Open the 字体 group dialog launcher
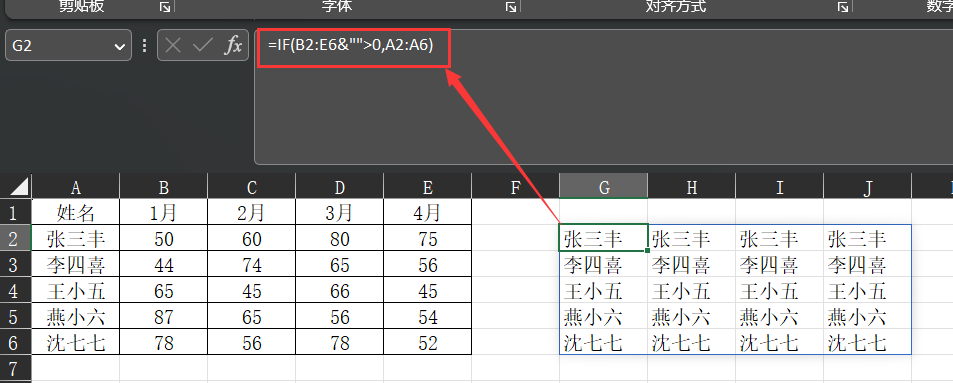953x383 pixels. 511,7
